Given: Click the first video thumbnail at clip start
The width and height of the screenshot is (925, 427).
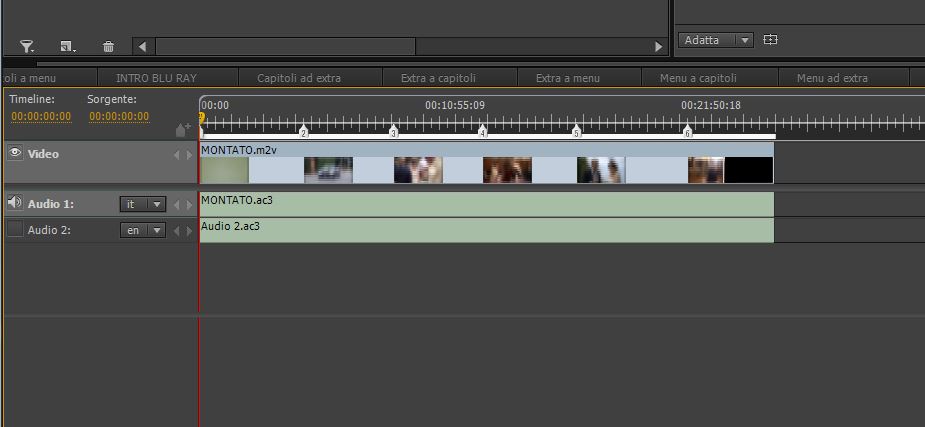Looking at the screenshot, I should coord(224,170).
